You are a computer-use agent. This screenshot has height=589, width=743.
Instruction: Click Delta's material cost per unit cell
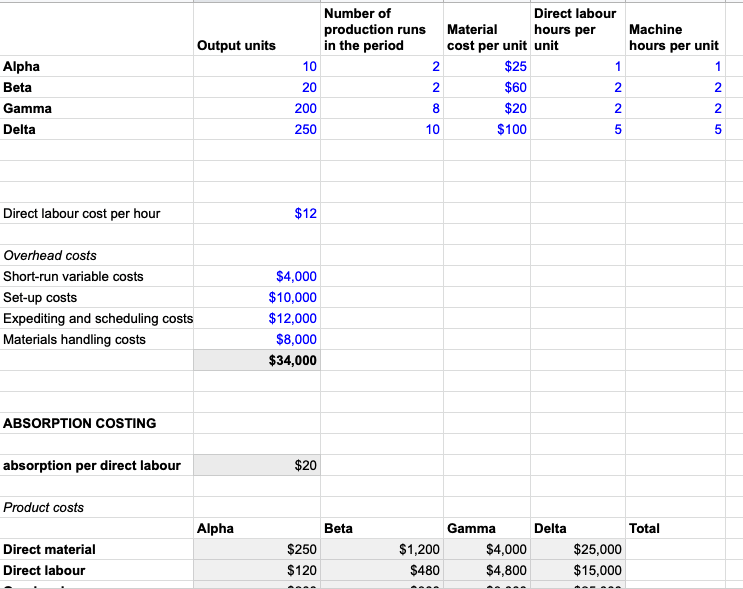488,129
